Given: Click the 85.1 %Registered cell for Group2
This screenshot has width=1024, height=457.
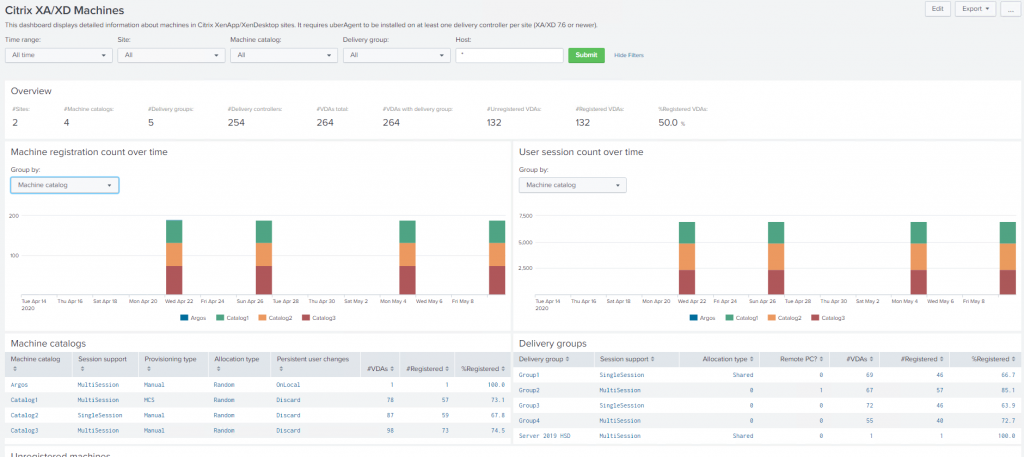Looking at the screenshot, I should 1007,390.
